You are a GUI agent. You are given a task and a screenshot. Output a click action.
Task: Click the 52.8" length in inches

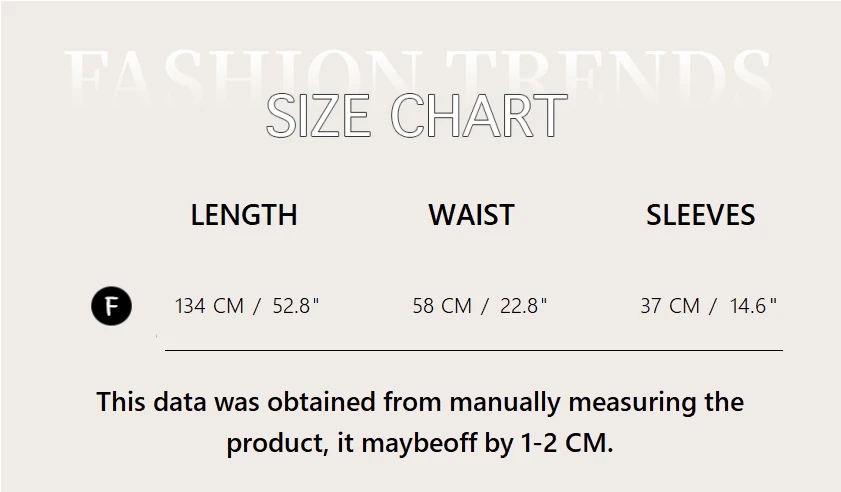click(x=295, y=306)
